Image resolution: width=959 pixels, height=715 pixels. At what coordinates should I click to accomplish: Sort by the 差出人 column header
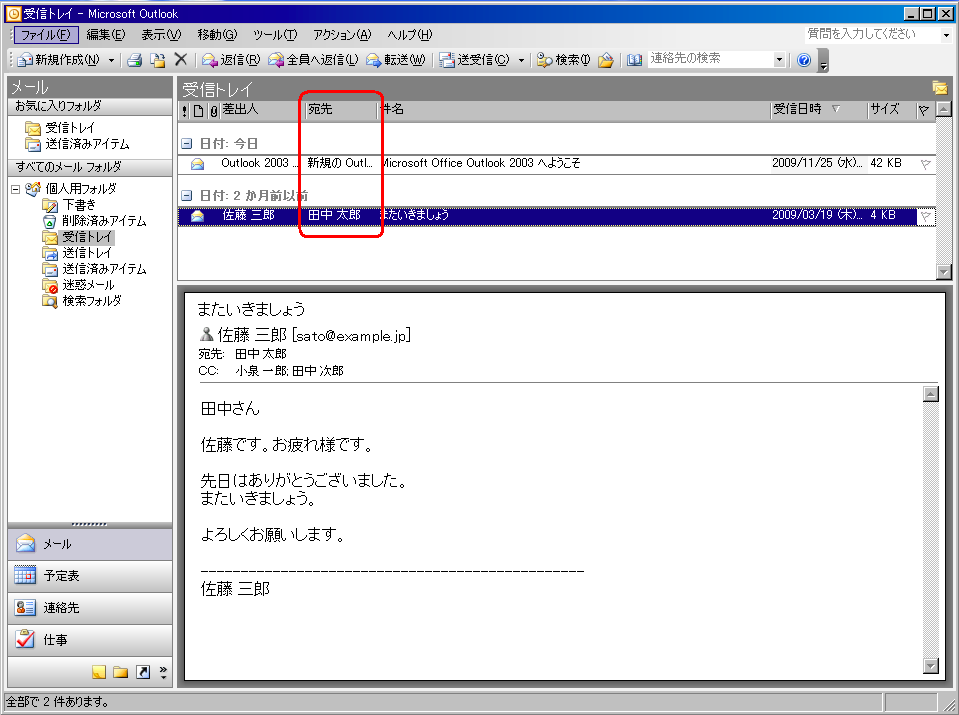tap(262, 110)
